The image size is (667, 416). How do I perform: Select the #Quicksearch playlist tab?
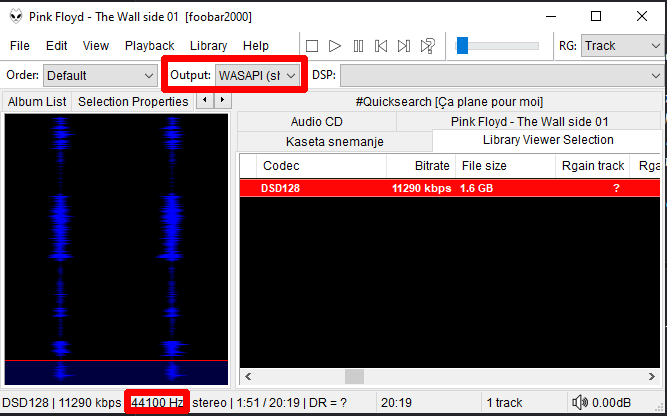[449, 102]
